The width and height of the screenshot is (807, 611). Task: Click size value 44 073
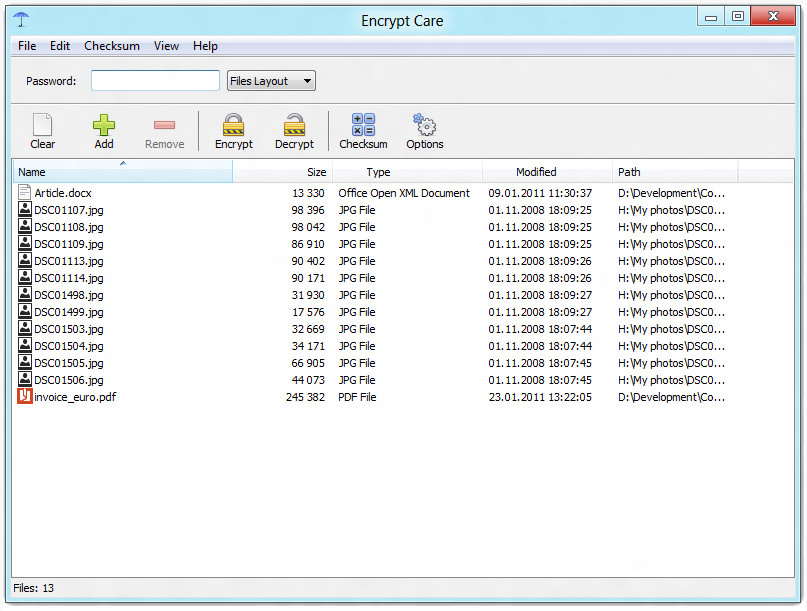tap(308, 380)
